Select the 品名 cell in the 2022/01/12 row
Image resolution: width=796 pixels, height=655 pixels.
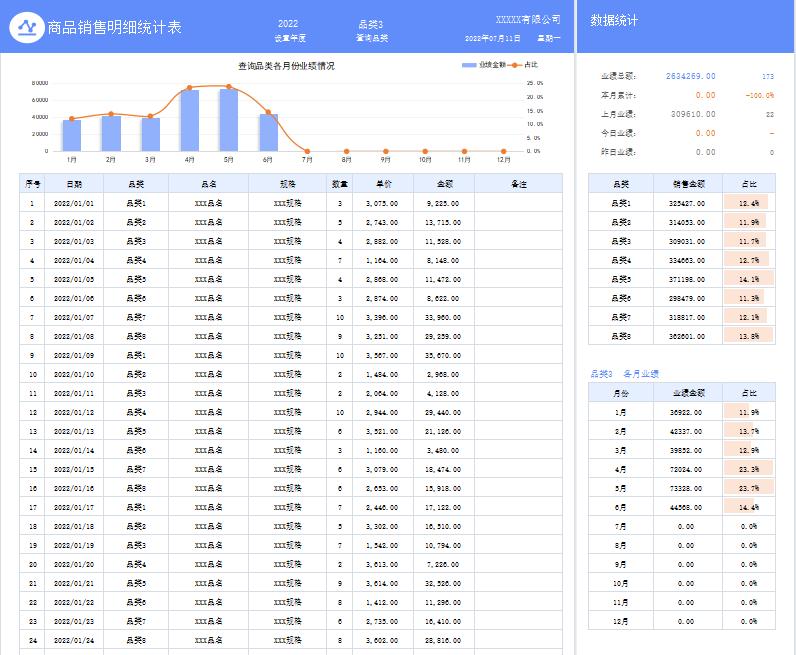pyautogui.click(x=209, y=412)
